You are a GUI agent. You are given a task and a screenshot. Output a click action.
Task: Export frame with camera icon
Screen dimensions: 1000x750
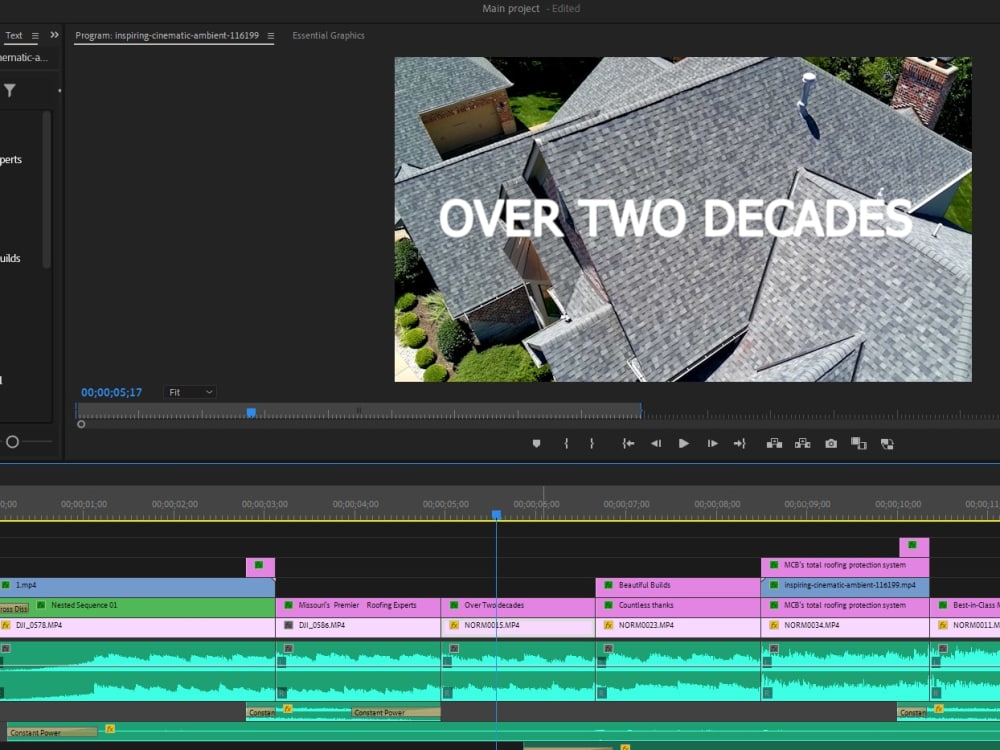click(x=831, y=443)
